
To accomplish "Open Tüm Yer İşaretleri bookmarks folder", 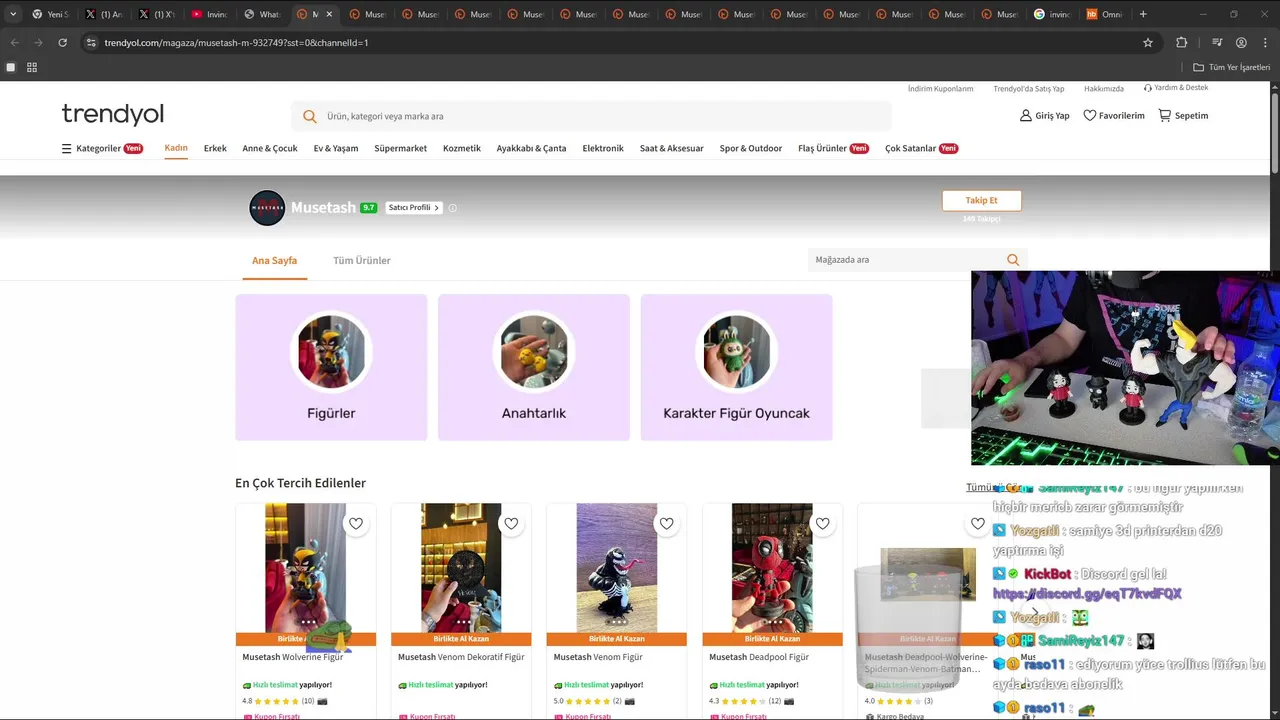I will coord(1231,67).
